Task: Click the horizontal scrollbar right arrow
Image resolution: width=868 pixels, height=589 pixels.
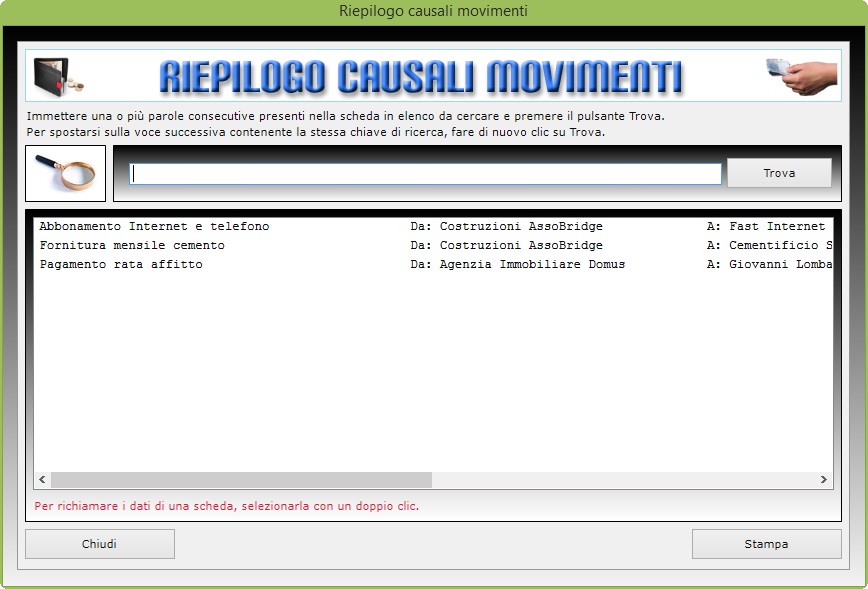Action: click(x=824, y=479)
